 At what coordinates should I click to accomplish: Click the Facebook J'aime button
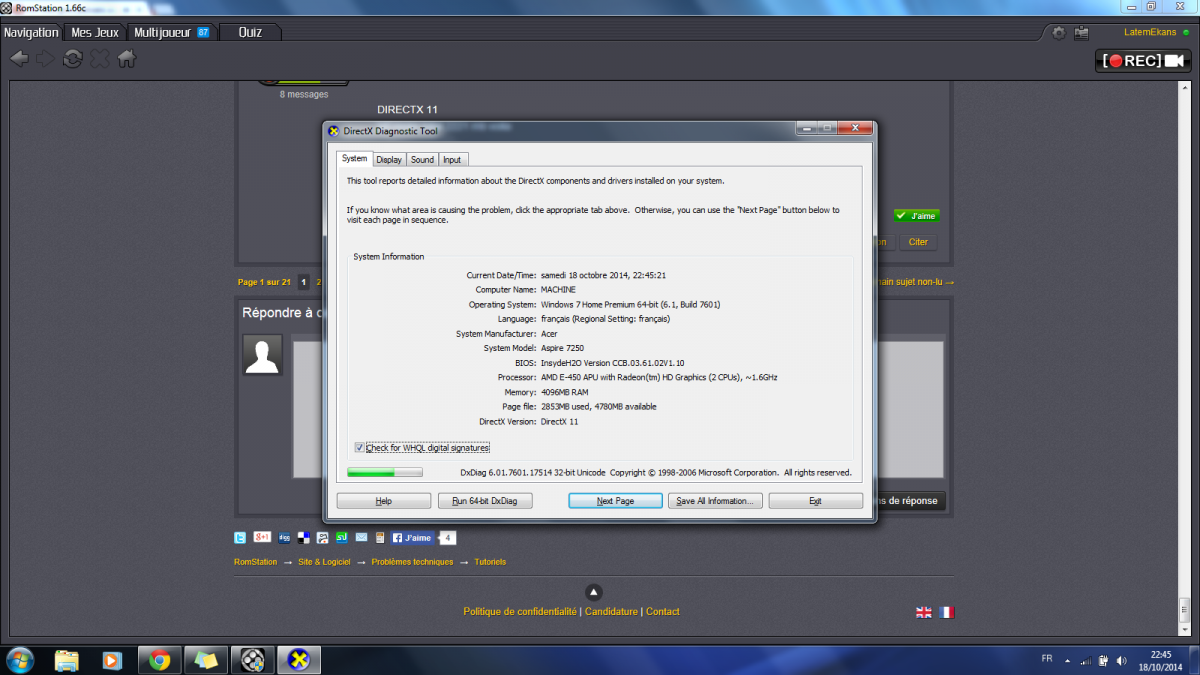tap(412, 537)
